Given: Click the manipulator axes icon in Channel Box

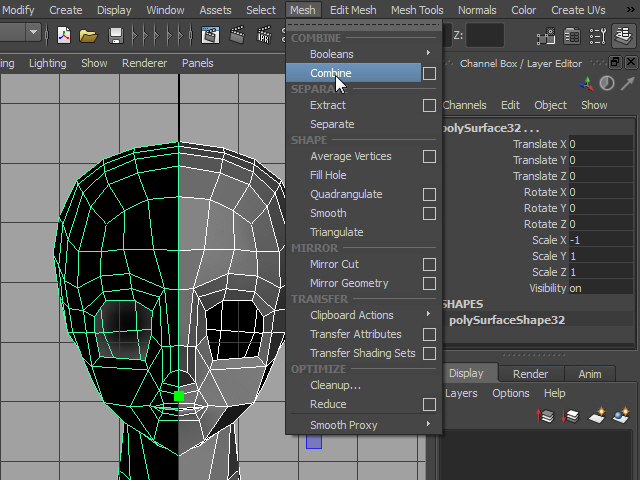Looking at the screenshot, I should [586, 84].
